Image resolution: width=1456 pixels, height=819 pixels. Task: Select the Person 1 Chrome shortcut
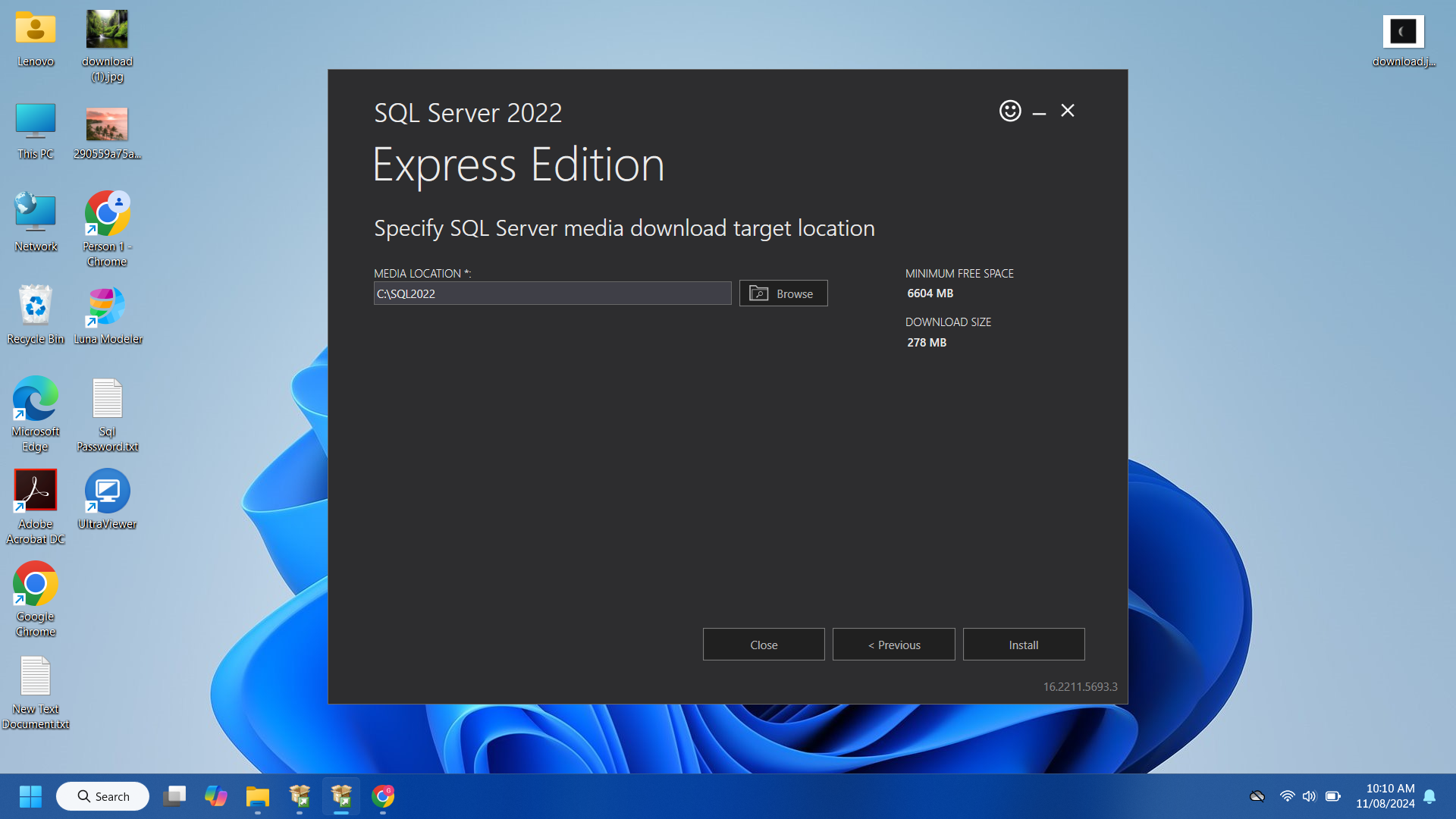tap(107, 215)
